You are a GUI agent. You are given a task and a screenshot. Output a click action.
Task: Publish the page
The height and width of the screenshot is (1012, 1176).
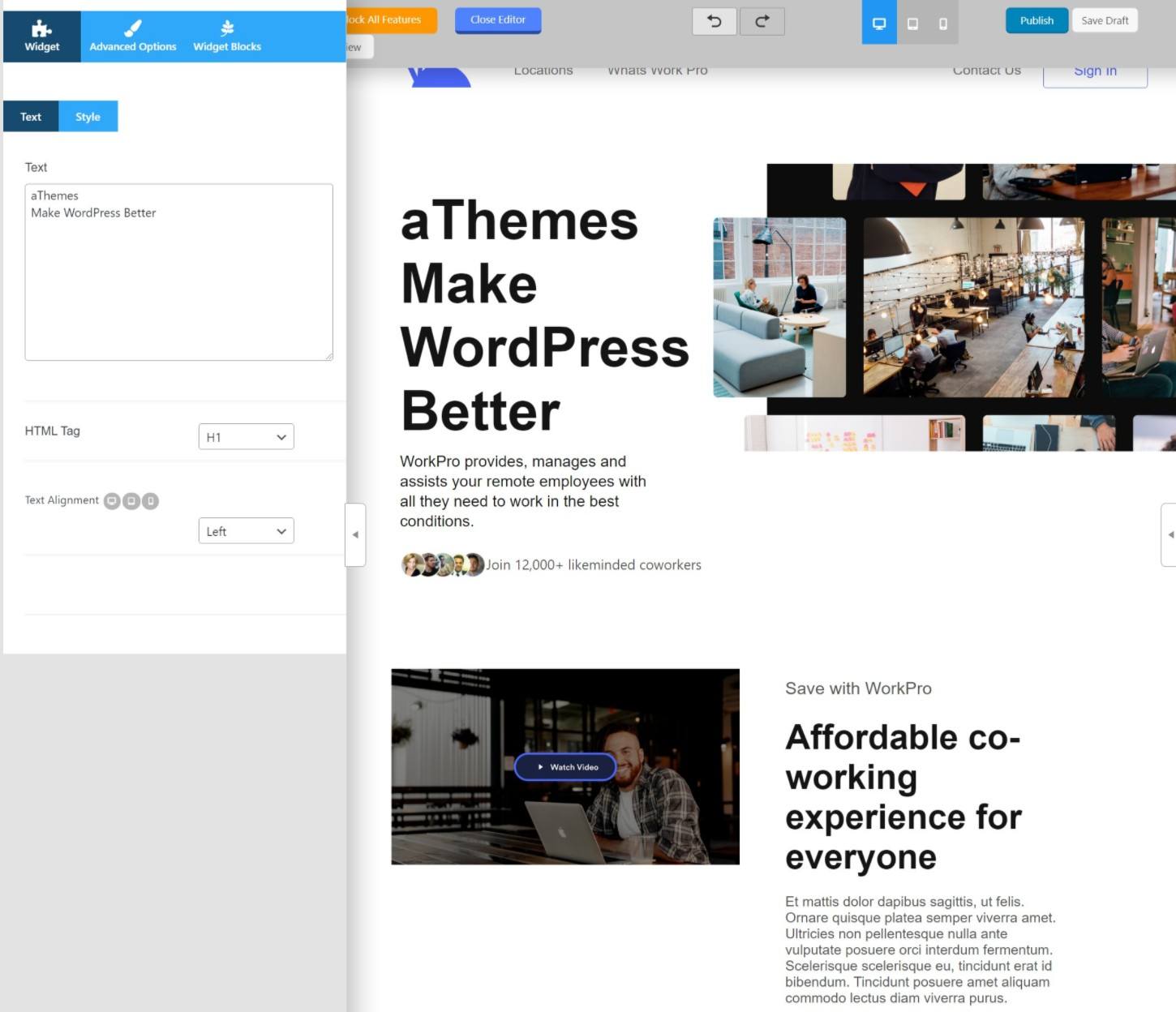tap(1036, 20)
